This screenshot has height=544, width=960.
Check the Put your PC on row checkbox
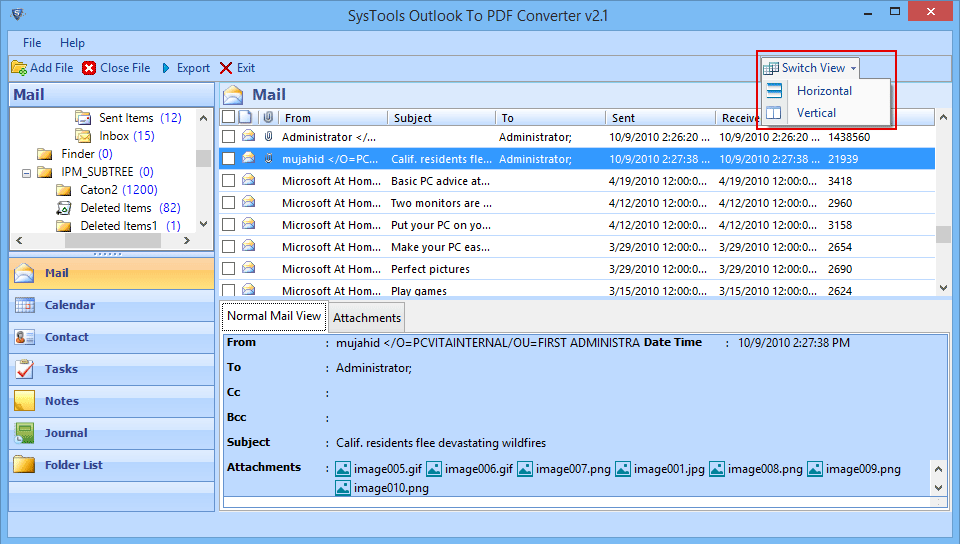pyautogui.click(x=228, y=225)
